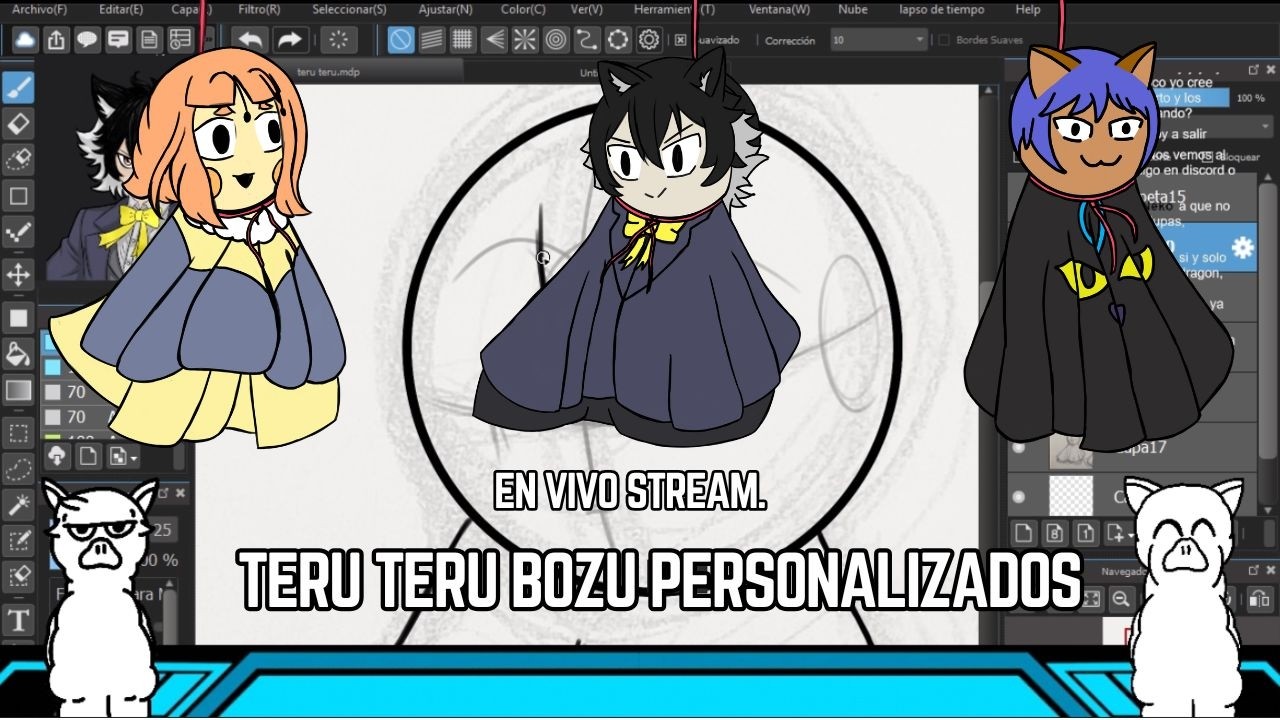Toggle visibility of the capa17 layer
Screen dimensions: 1280x720
pyautogui.click(x=1019, y=448)
